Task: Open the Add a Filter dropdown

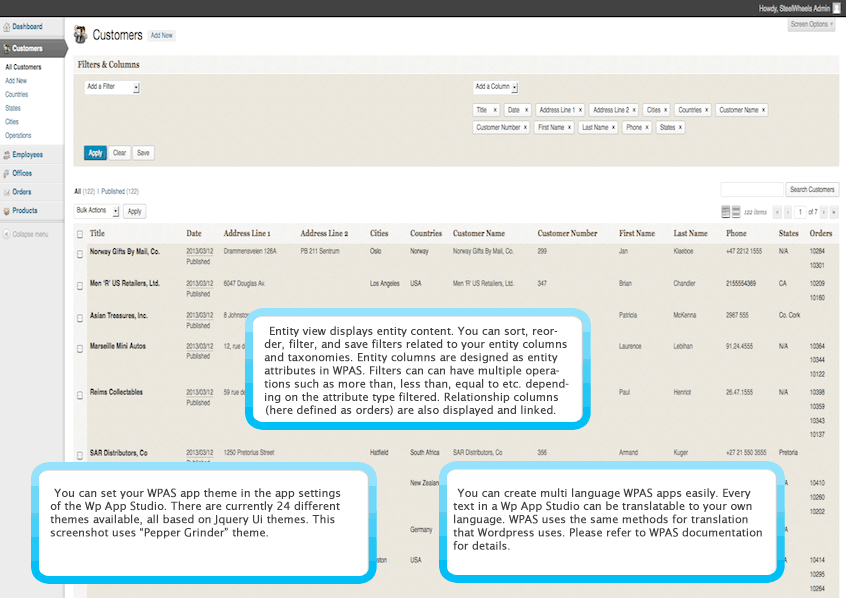Action: (112, 87)
